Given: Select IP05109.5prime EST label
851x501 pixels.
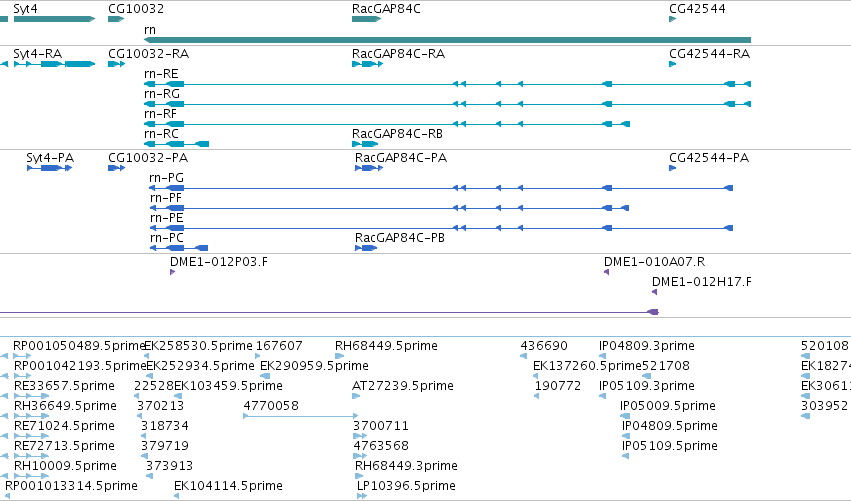Looking at the screenshot, I should 670,447.
